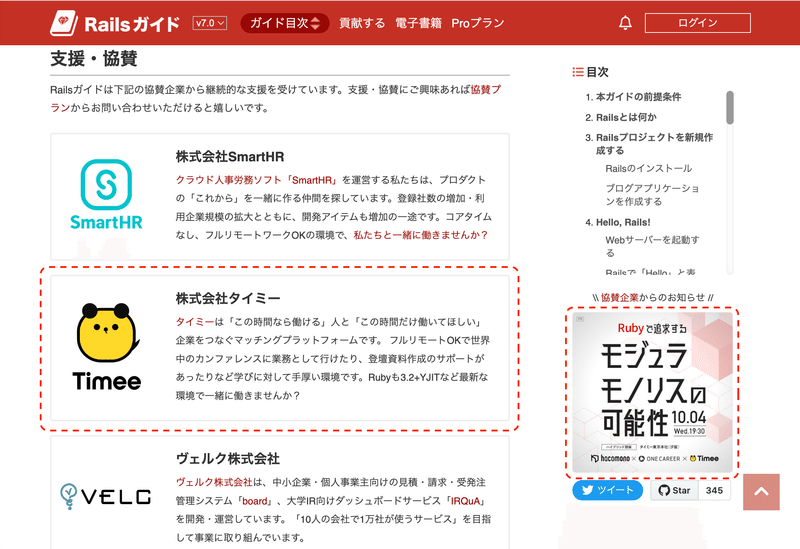Open the 電子書籍 menu item
The width and height of the screenshot is (800, 549).
point(418,23)
